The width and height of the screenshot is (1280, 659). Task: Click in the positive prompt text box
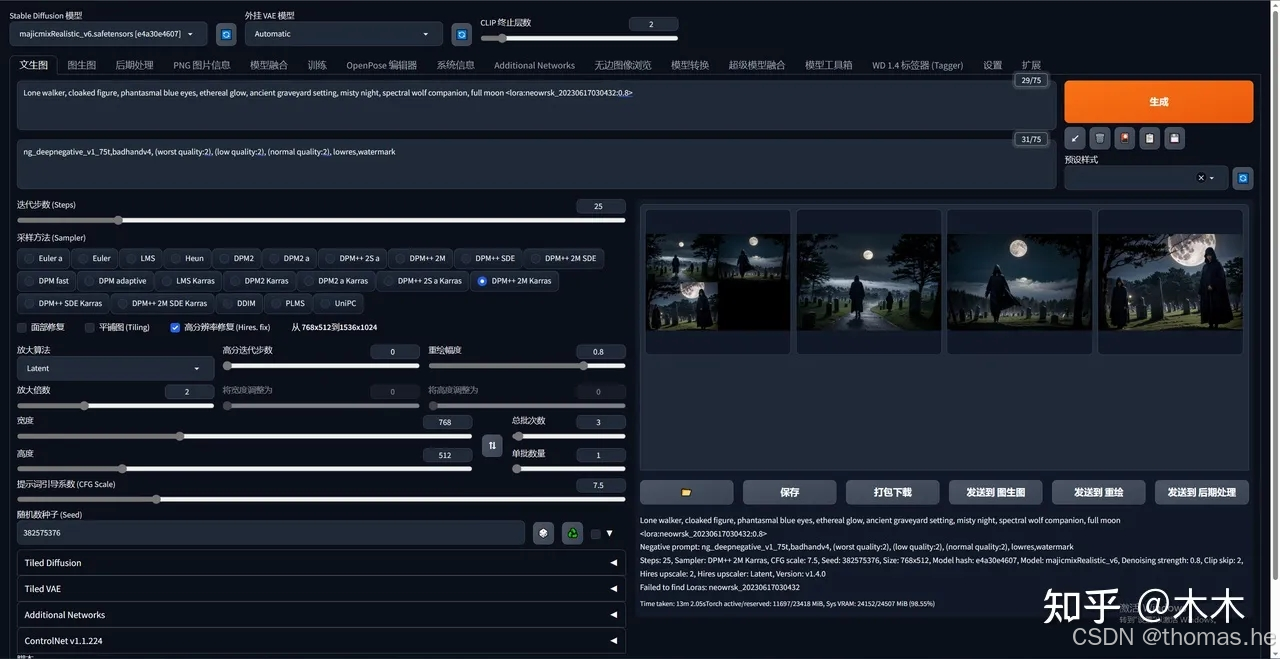tap(536, 105)
